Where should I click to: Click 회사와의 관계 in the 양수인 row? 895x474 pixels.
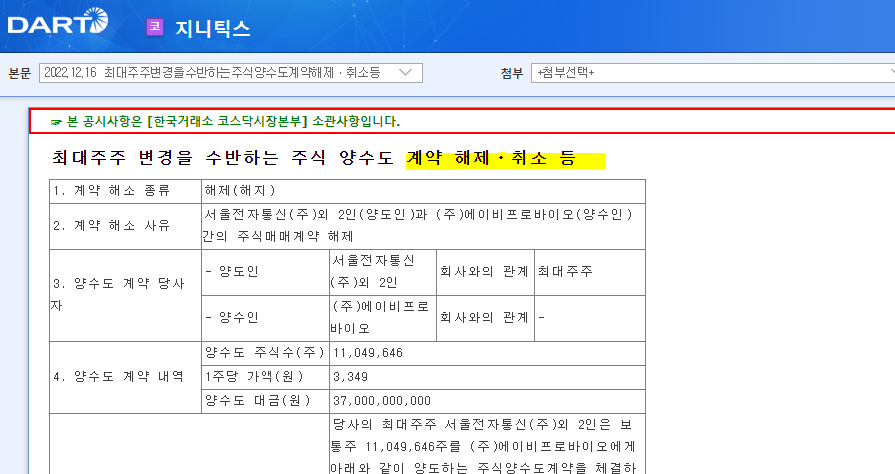[485, 318]
